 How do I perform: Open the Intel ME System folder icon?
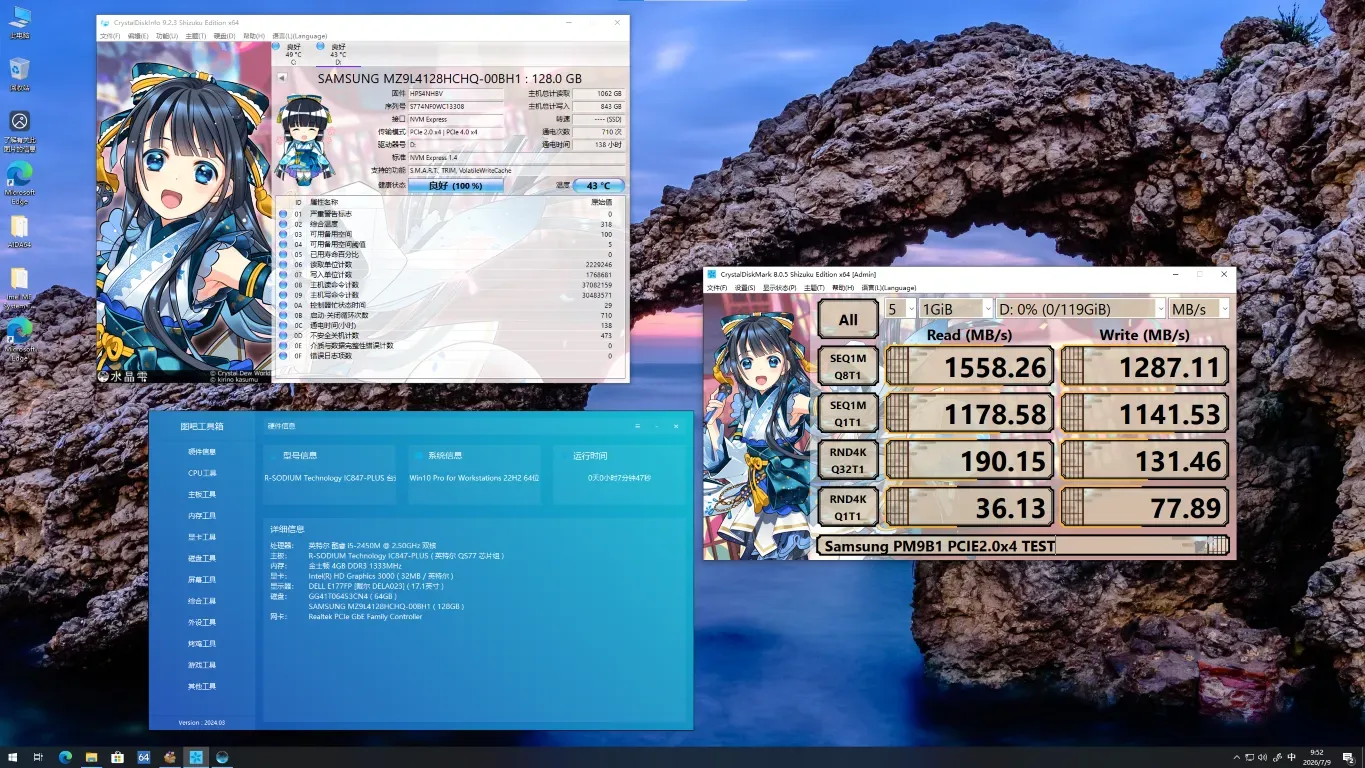tap(19, 283)
